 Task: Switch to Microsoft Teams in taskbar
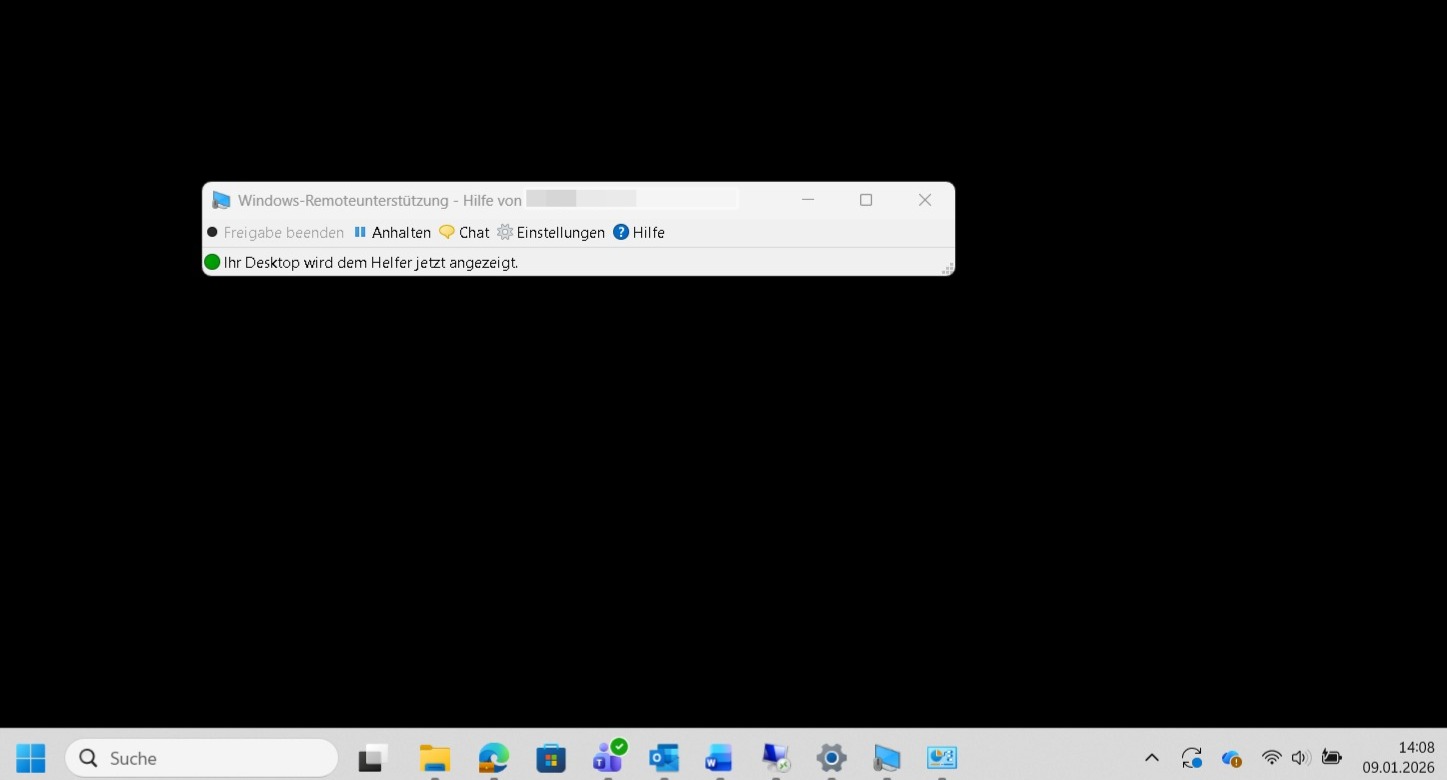[608, 758]
